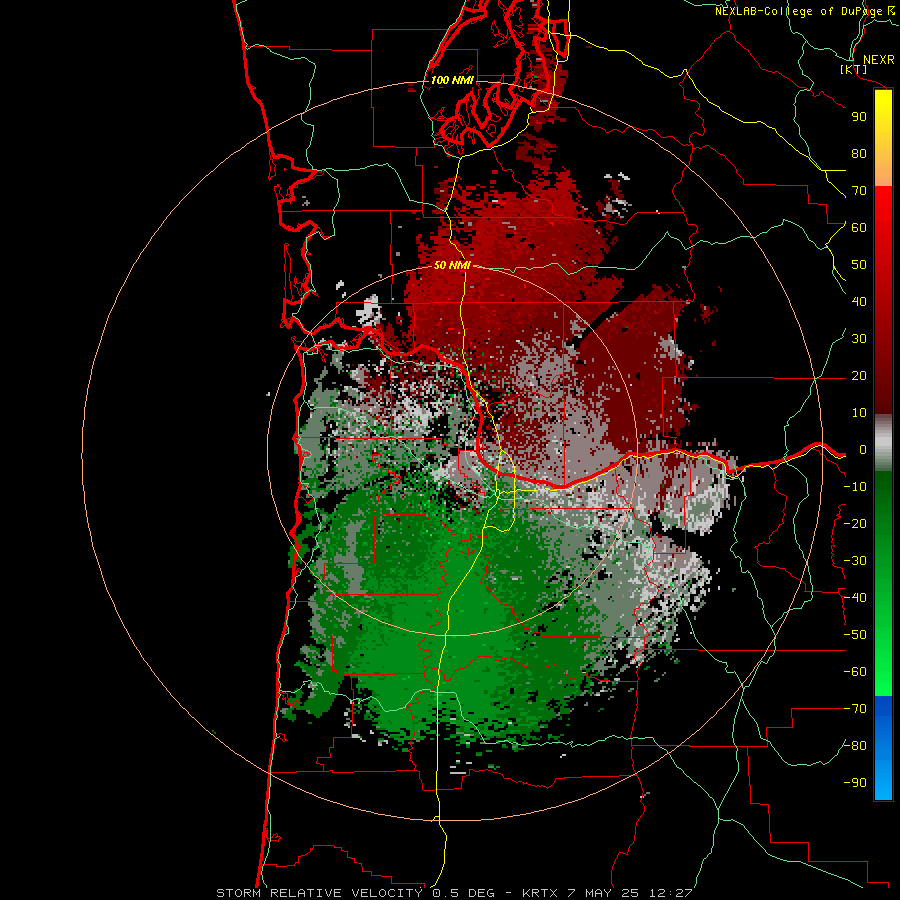
Task: Click the "STORM RELATIVE VELOCITY" product title
Action: click(321, 893)
